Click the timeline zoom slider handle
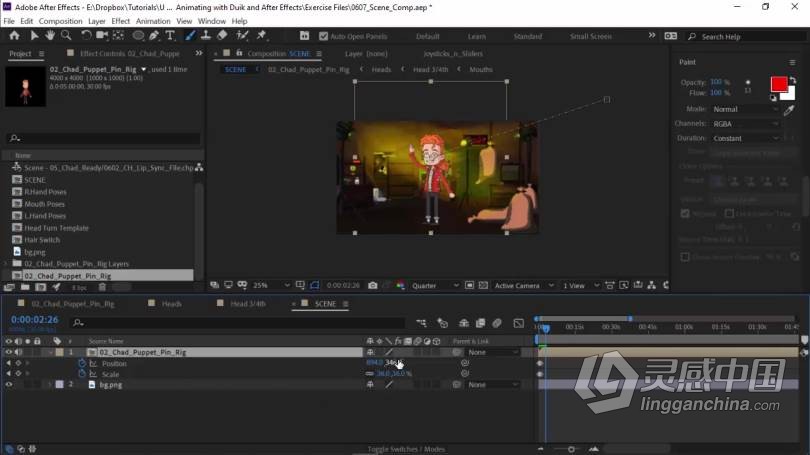Viewport: 810px width, 455px height. (571, 449)
